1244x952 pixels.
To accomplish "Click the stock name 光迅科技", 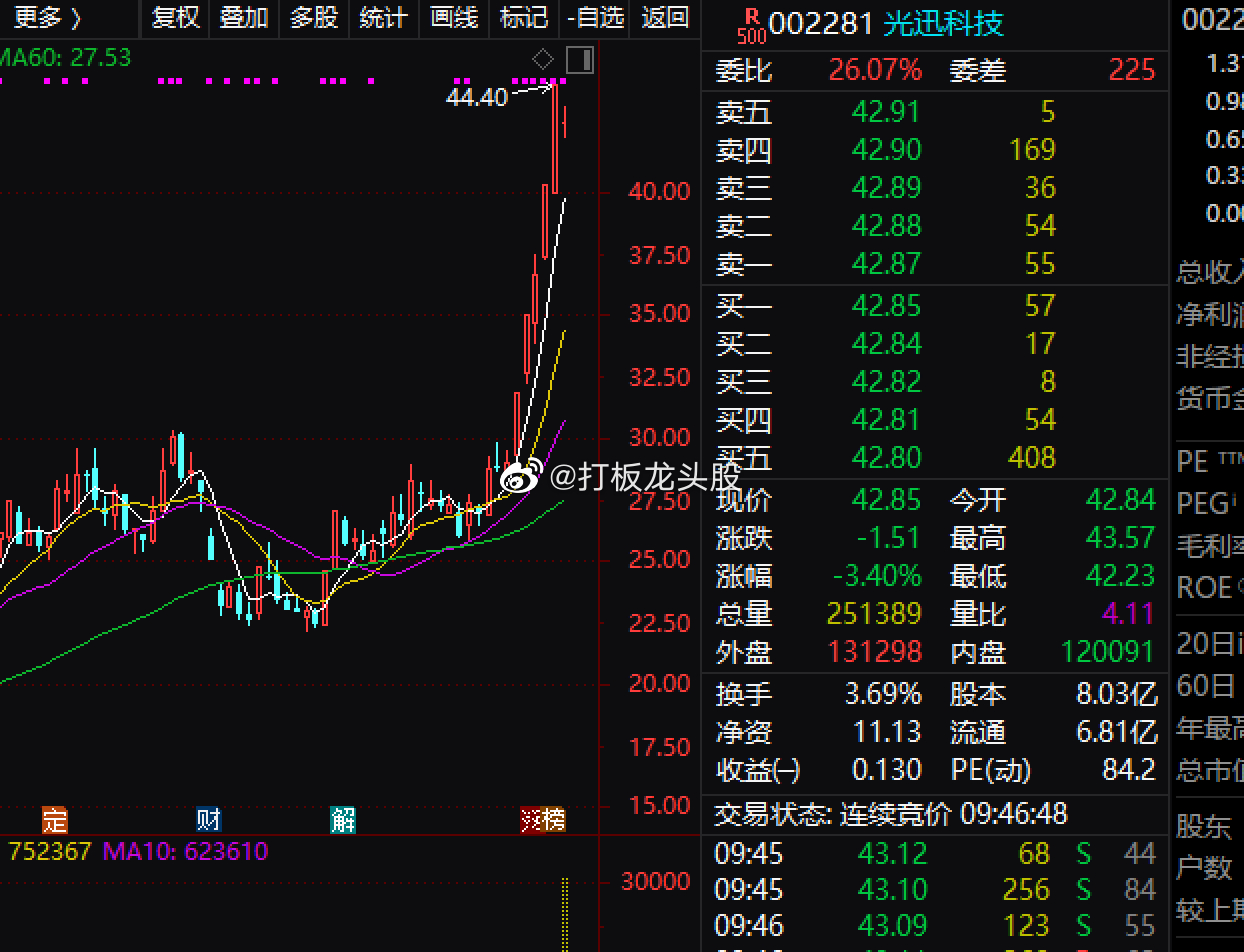I will pos(943,24).
